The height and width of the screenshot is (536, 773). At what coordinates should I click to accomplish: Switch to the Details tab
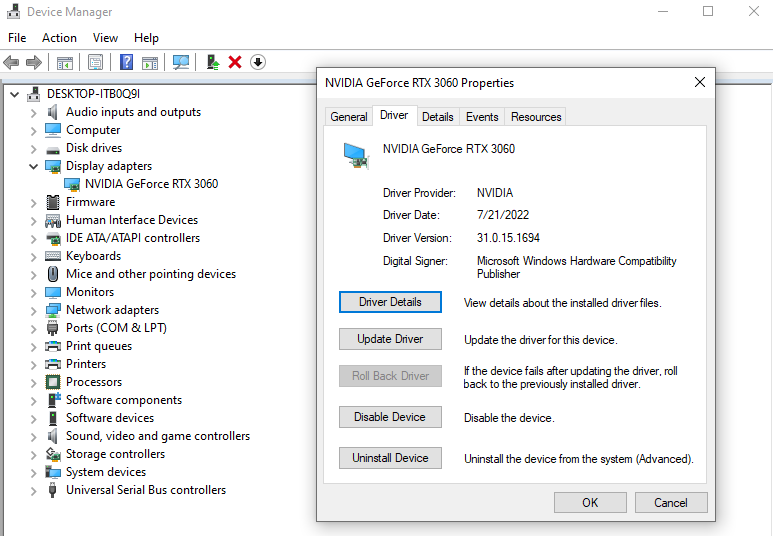pyautogui.click(x=438, y=116)
